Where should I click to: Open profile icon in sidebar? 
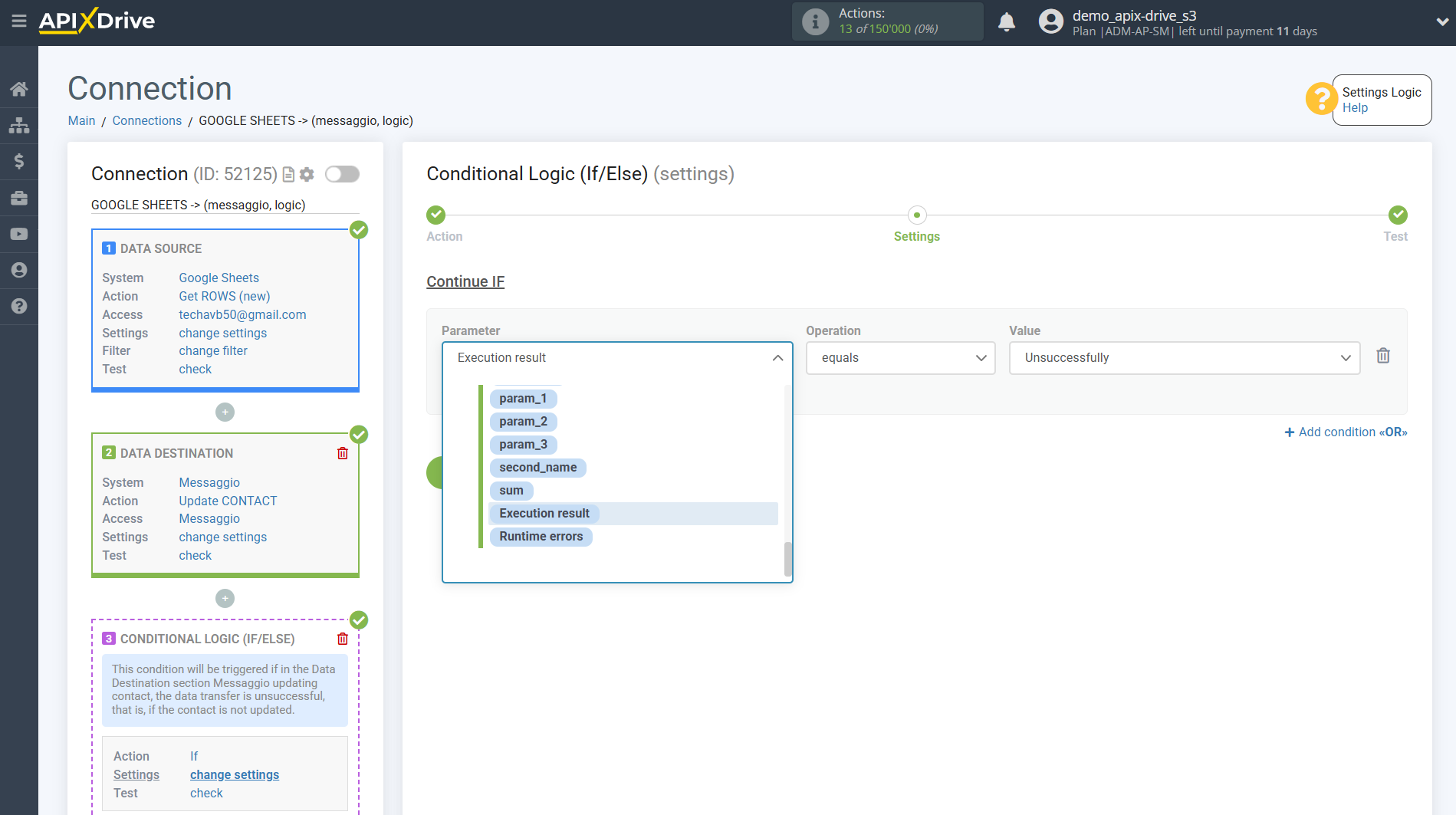pyautogui.click(x=19, y=270)
